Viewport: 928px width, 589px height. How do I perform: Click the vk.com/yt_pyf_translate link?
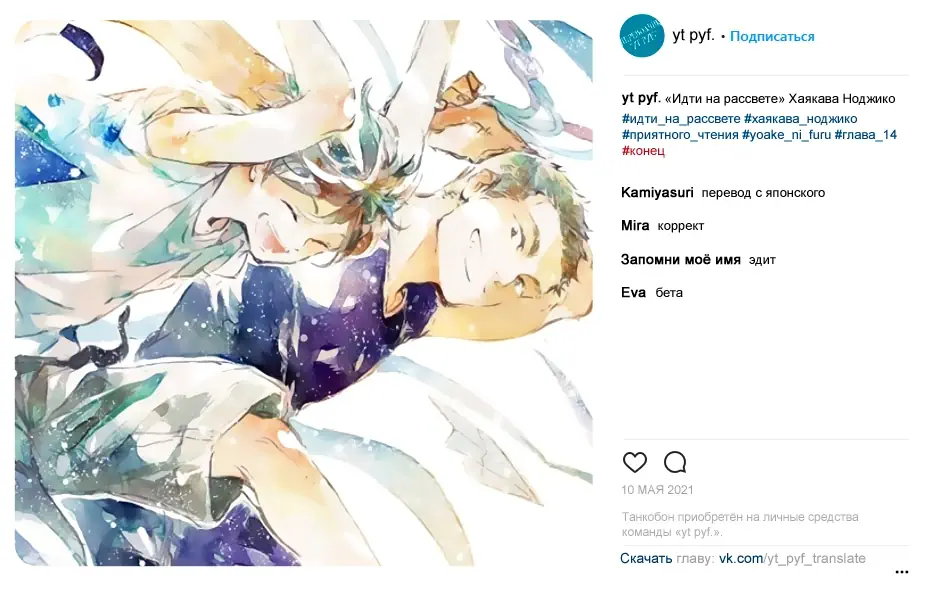(x=792, y=558)
